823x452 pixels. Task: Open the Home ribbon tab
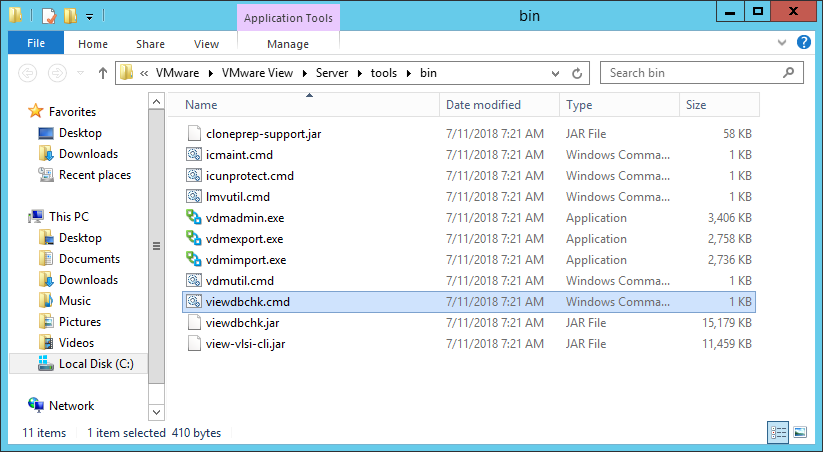93,44
